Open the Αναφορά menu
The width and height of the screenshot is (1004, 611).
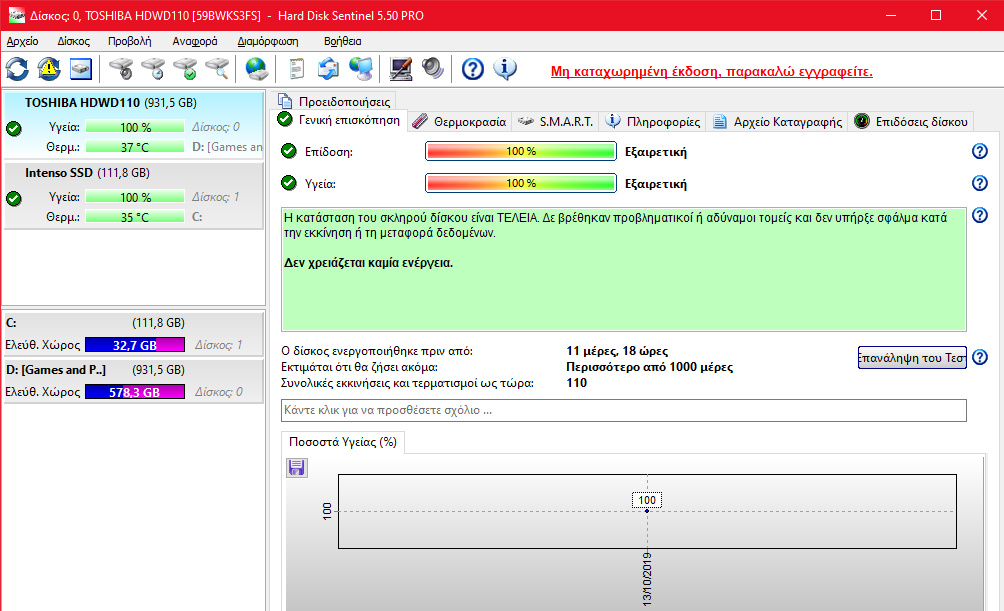[x=195, y=41]
